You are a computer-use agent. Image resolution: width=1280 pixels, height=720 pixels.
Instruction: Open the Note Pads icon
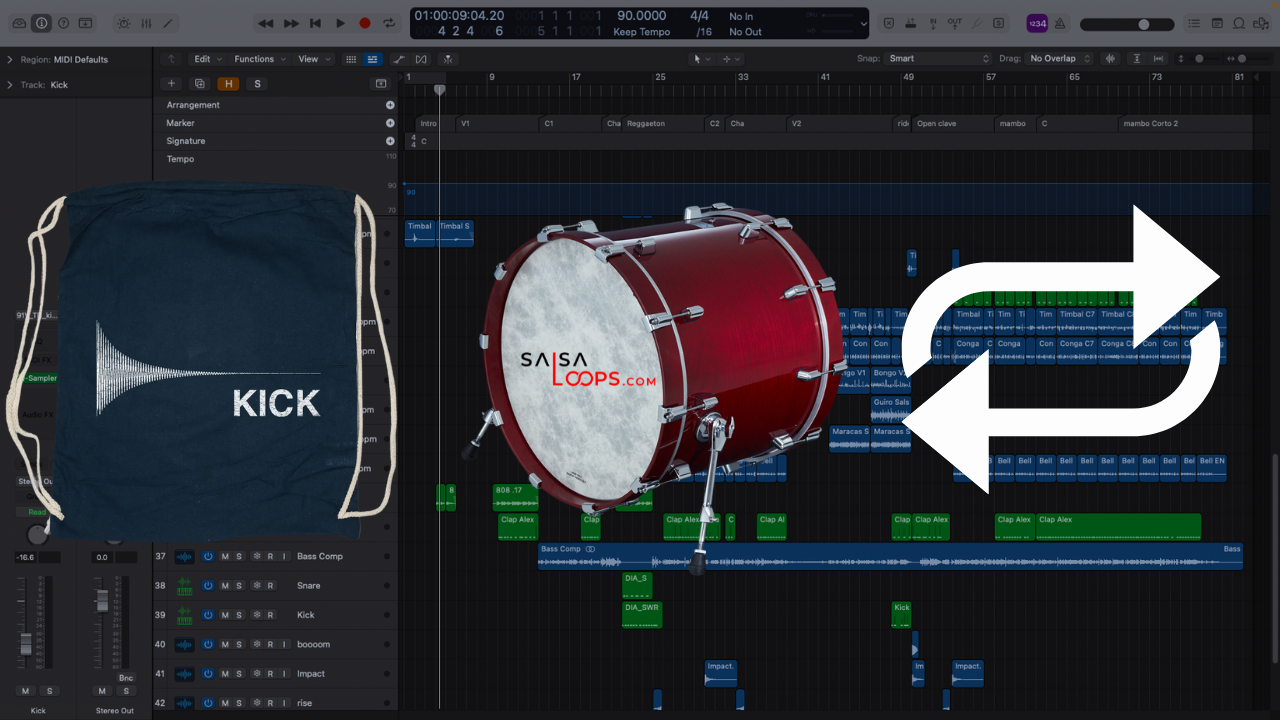[x=1218, y=22]
